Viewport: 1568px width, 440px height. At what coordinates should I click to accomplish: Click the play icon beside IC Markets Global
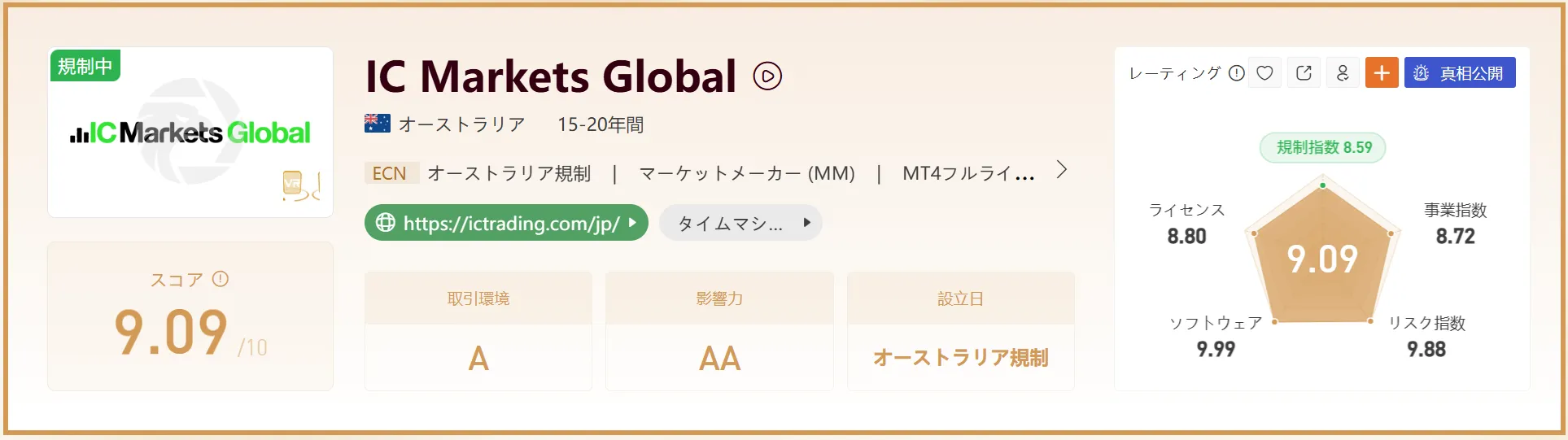pyautogui.click(x=767, y=76)
